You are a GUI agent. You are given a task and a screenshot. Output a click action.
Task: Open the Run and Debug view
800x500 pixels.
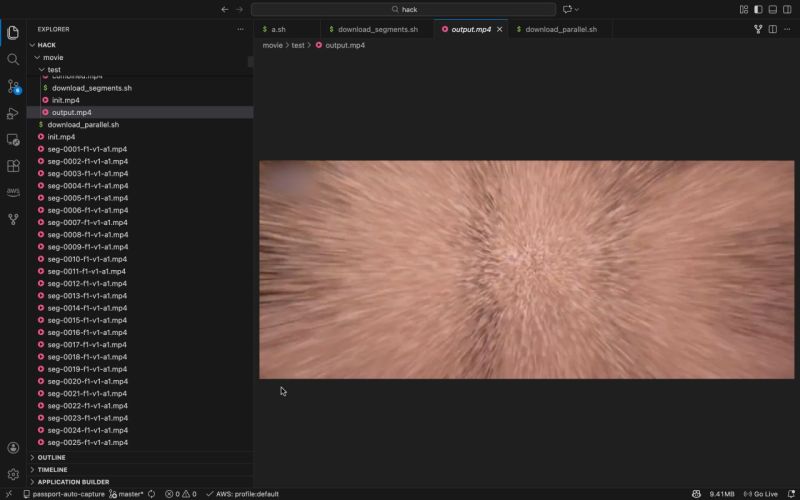(x=13, y=113)
